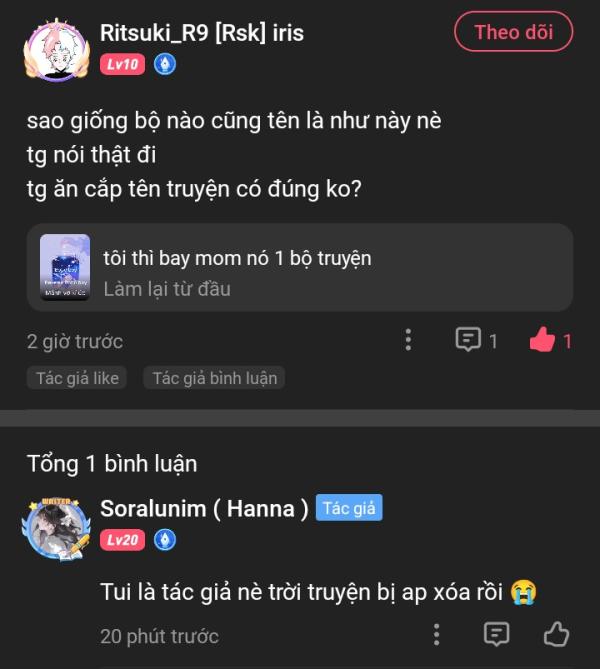The height and width of the screenshot is (669, 600).
Task: Reply to Soralunim's comment via the reply icon
Action: (496, 634)
